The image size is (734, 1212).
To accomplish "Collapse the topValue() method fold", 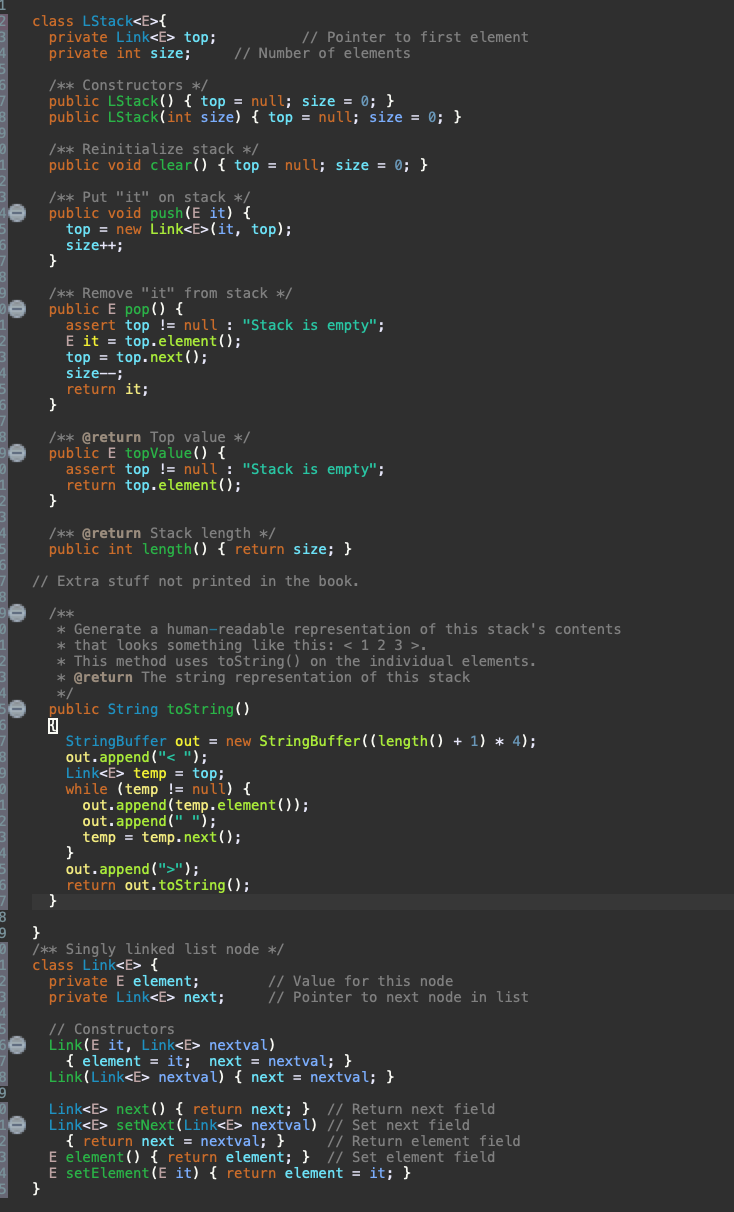I will (16, 453).
